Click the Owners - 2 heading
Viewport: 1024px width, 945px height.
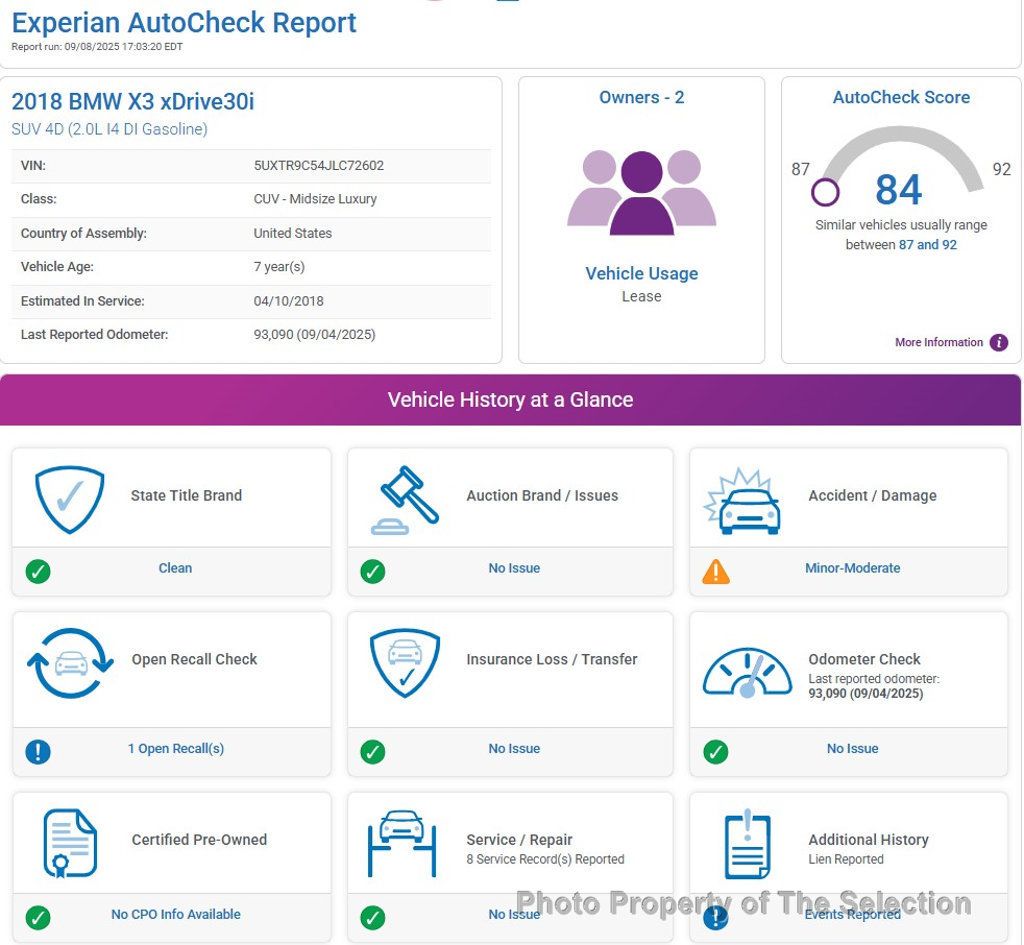click(x=641, y=97)
